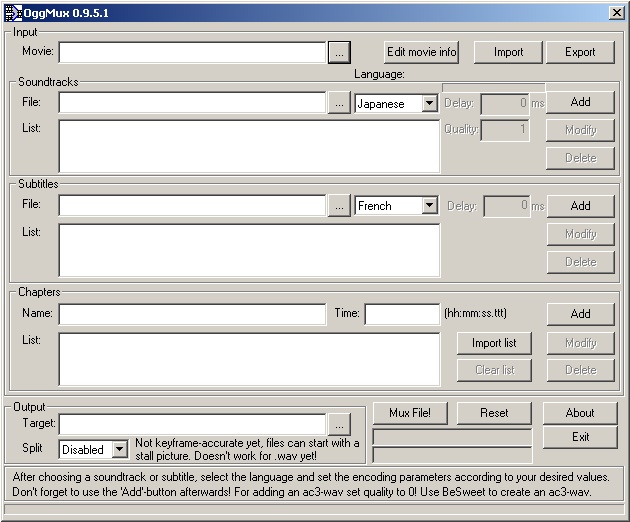Click the Soundtracks Delete button
This screenshot has width=630, height=522.
[580, 158]
